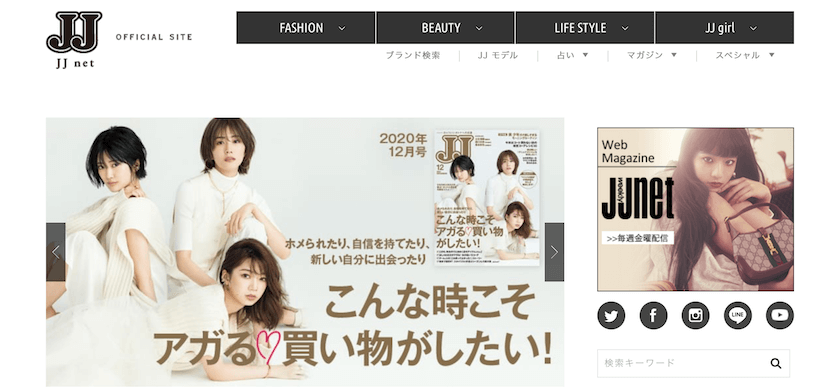
Task: Go to next slide with right arrow
Action: pos(554,252)
